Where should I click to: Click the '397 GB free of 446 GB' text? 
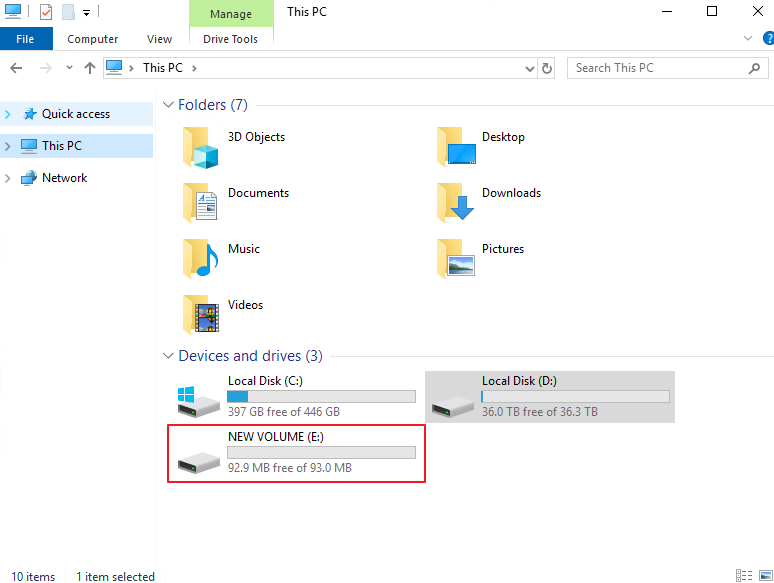[x=284, y=412]
